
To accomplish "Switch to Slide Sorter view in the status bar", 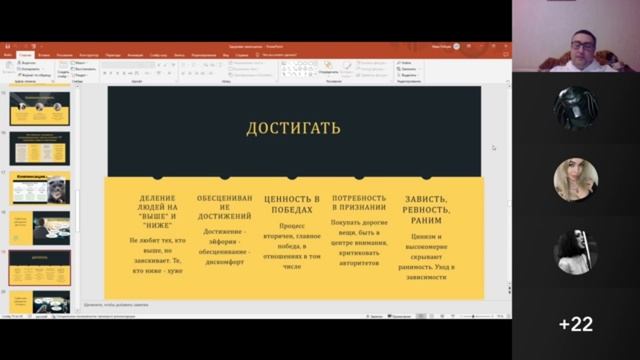I will 432,316.
